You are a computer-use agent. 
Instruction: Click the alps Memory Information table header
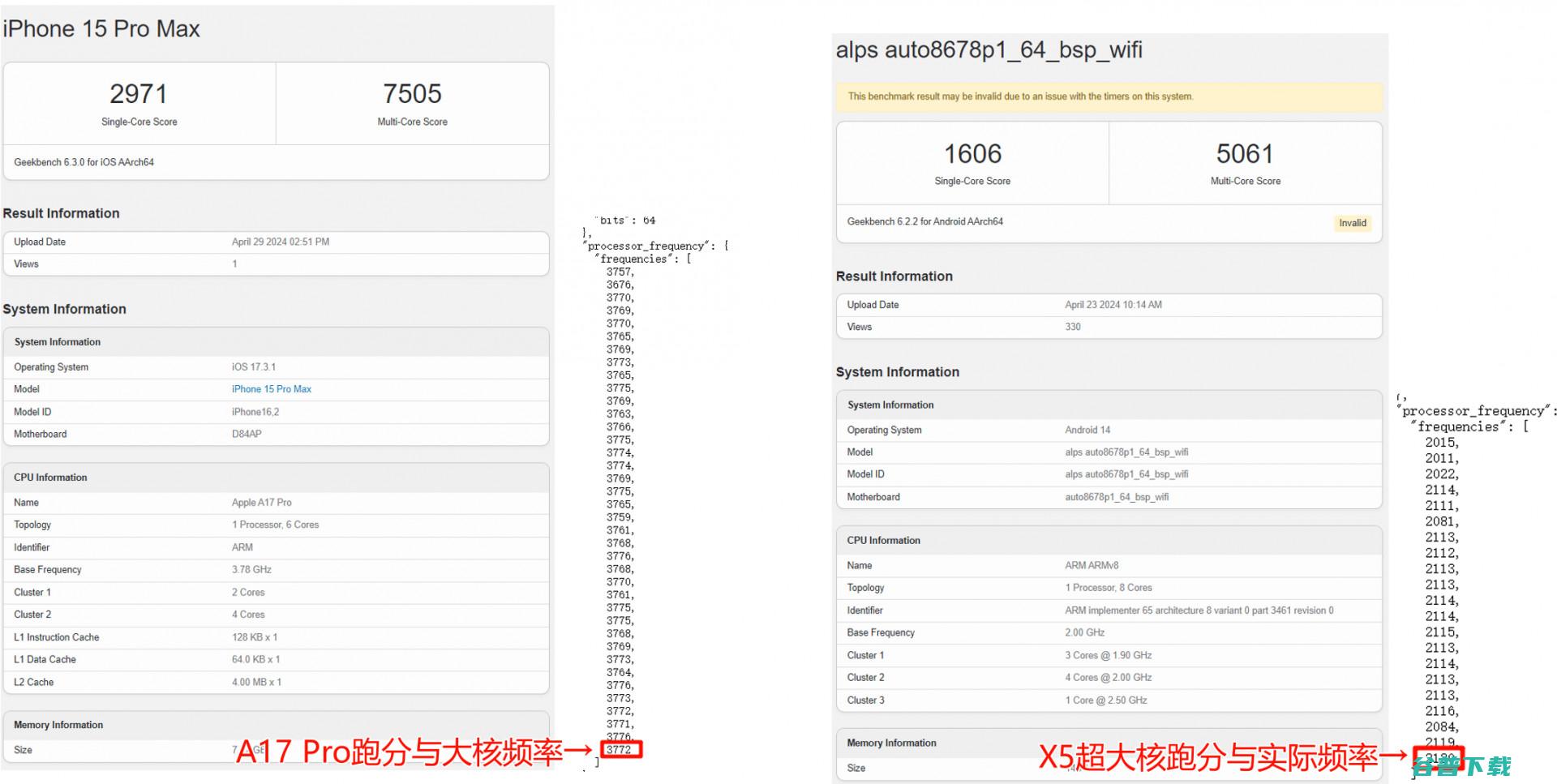pyautogui.click(x=1109, y=743)
